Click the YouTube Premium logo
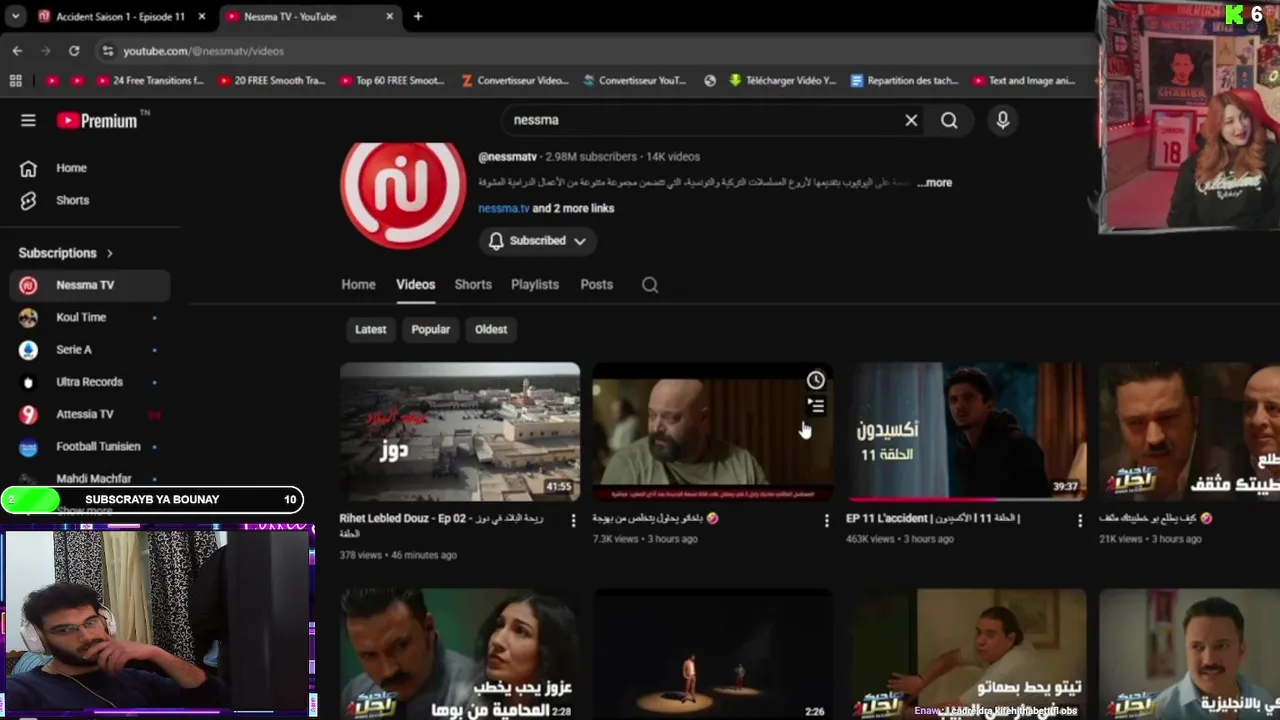This screenshot has width=1280, height=720. point(97,121)
